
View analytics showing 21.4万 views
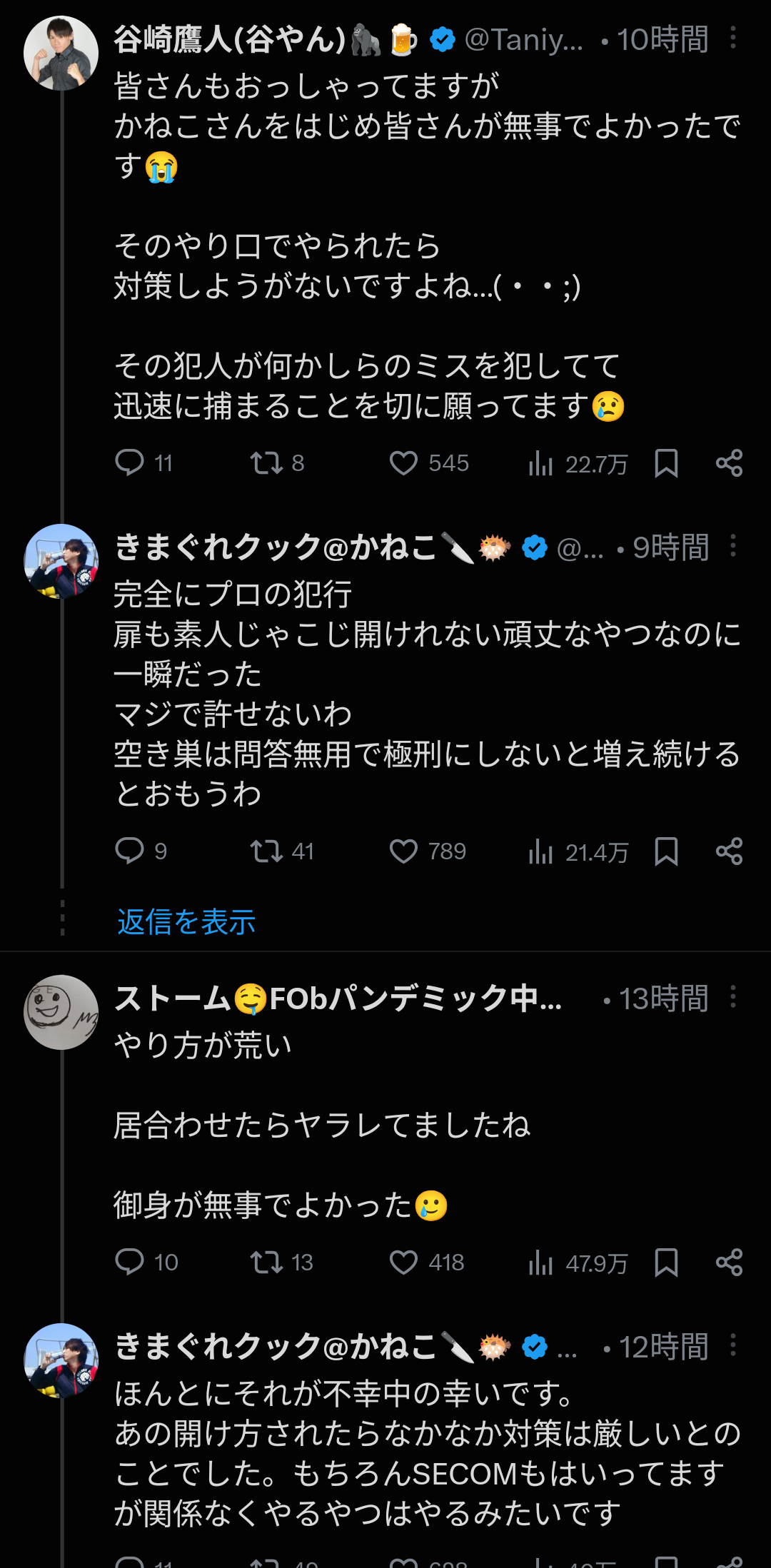[x=578, y=852]
